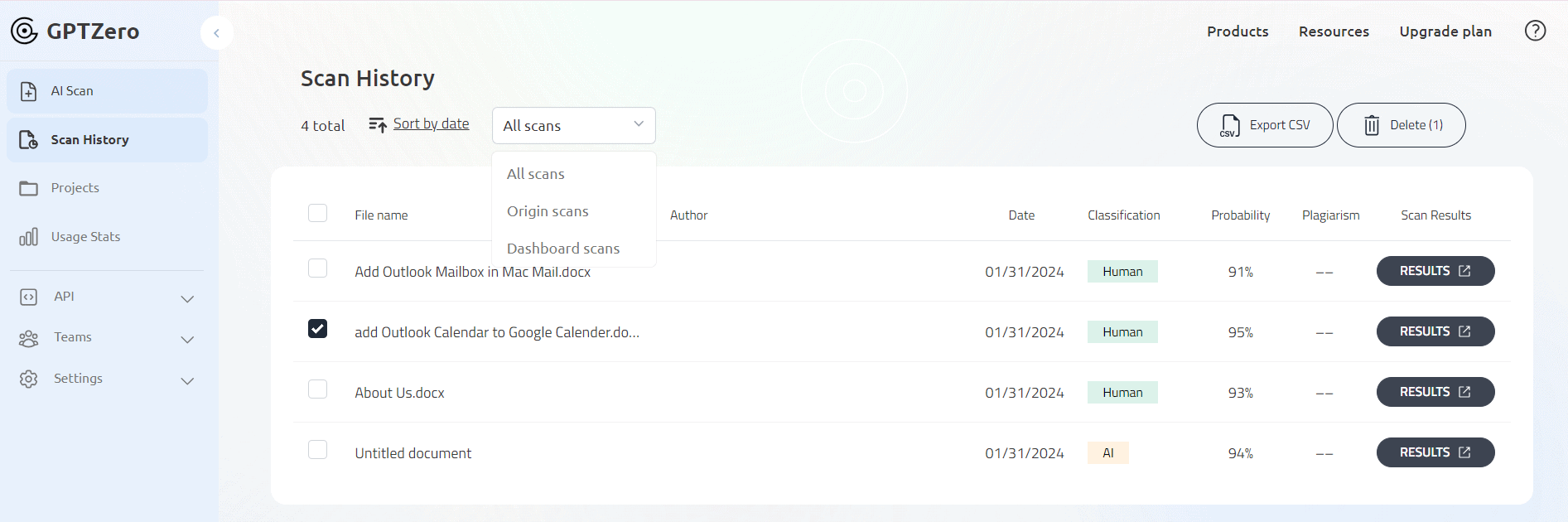
Task: Open the Products top menu
Action: (1238, 31)
